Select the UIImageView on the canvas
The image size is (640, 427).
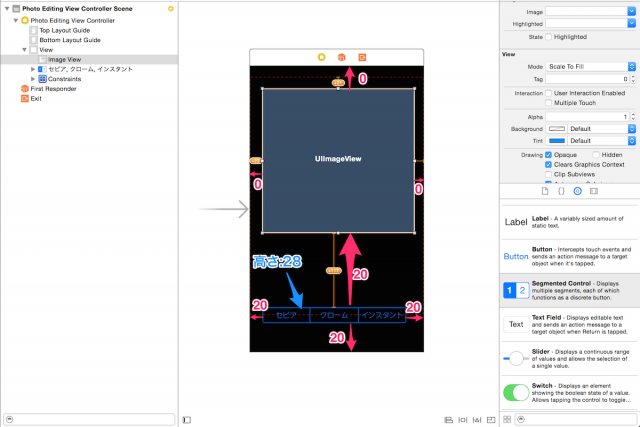pos(338,161)
